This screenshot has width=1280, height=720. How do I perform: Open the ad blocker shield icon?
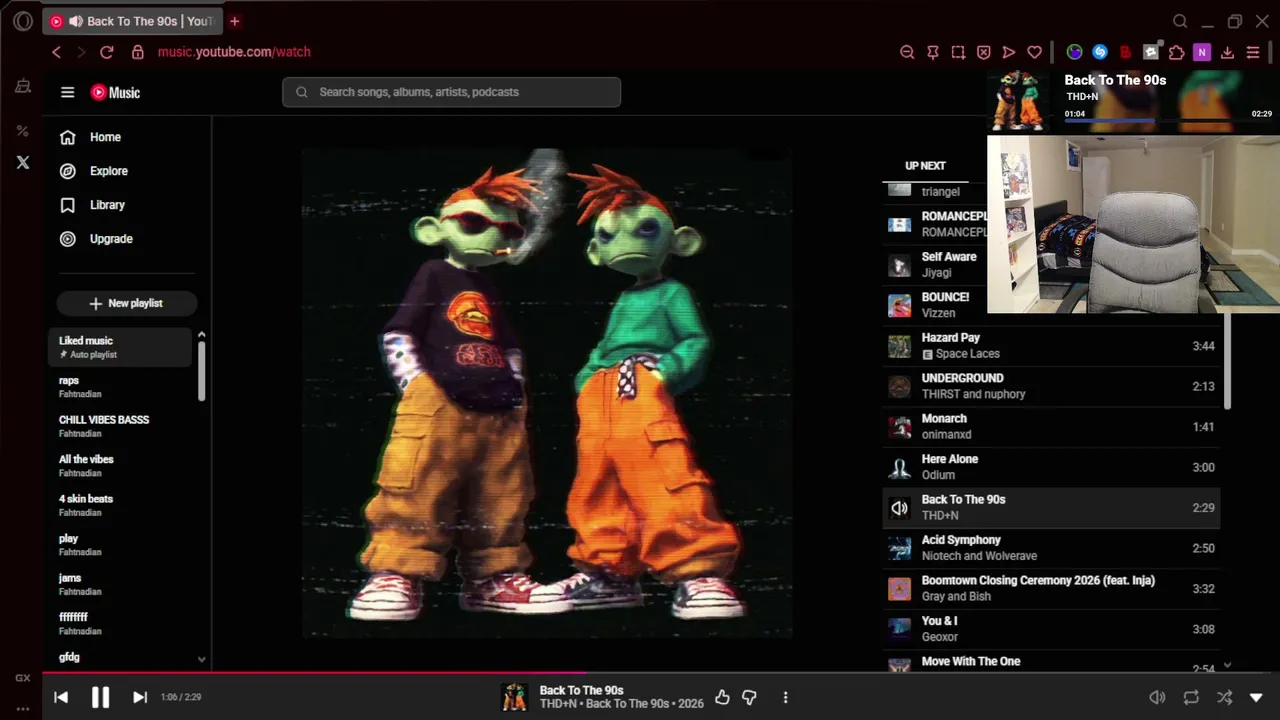click(984, 52)
